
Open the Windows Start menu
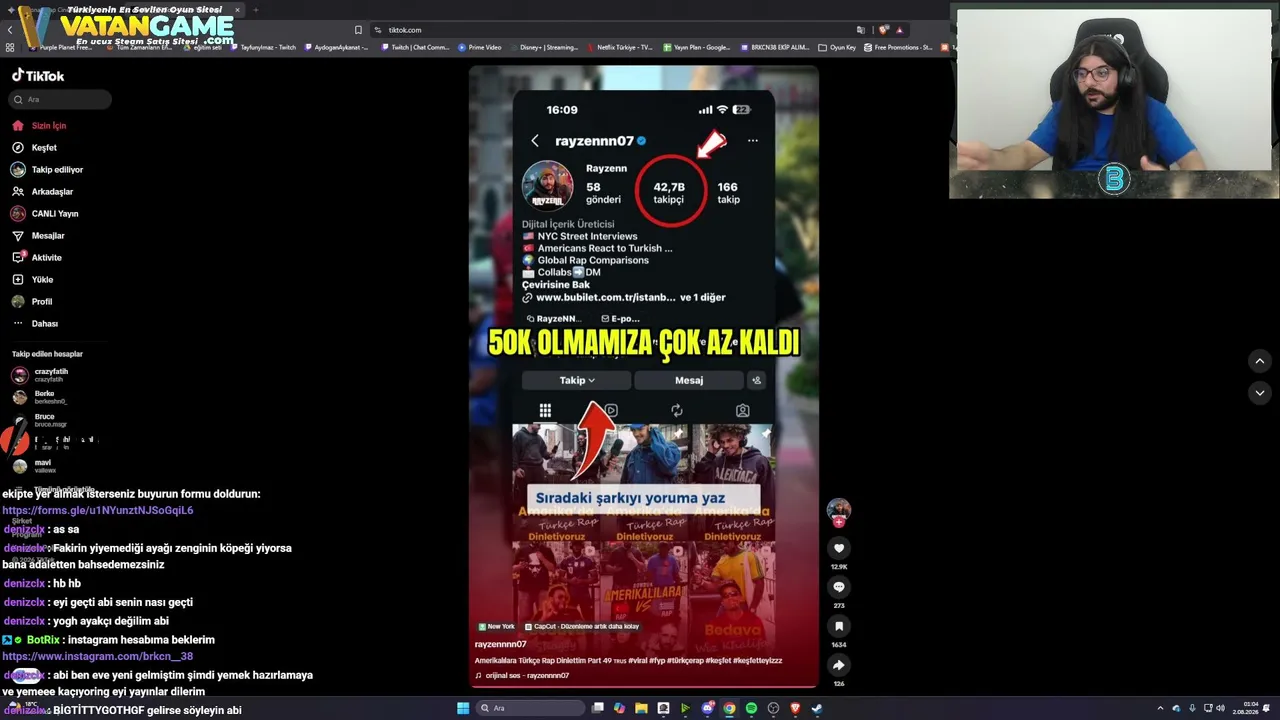point(463,708)
